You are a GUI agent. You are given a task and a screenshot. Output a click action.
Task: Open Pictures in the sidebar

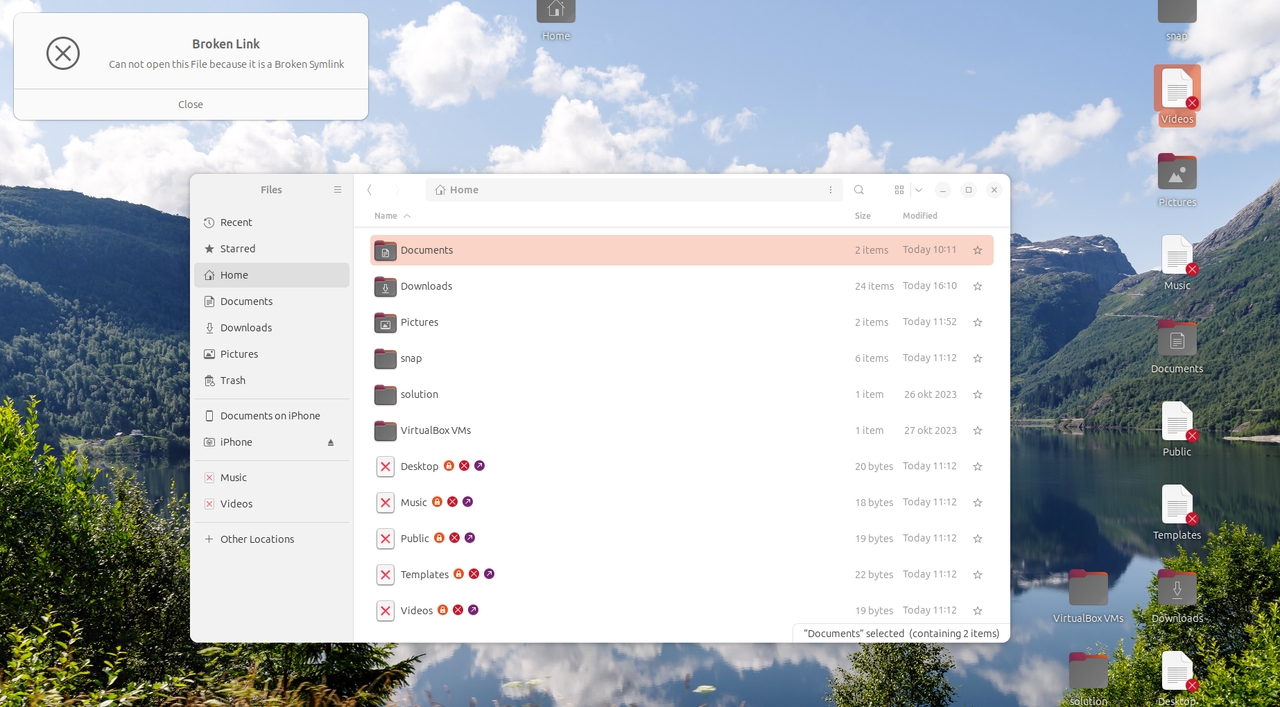[x=271, y=354]
